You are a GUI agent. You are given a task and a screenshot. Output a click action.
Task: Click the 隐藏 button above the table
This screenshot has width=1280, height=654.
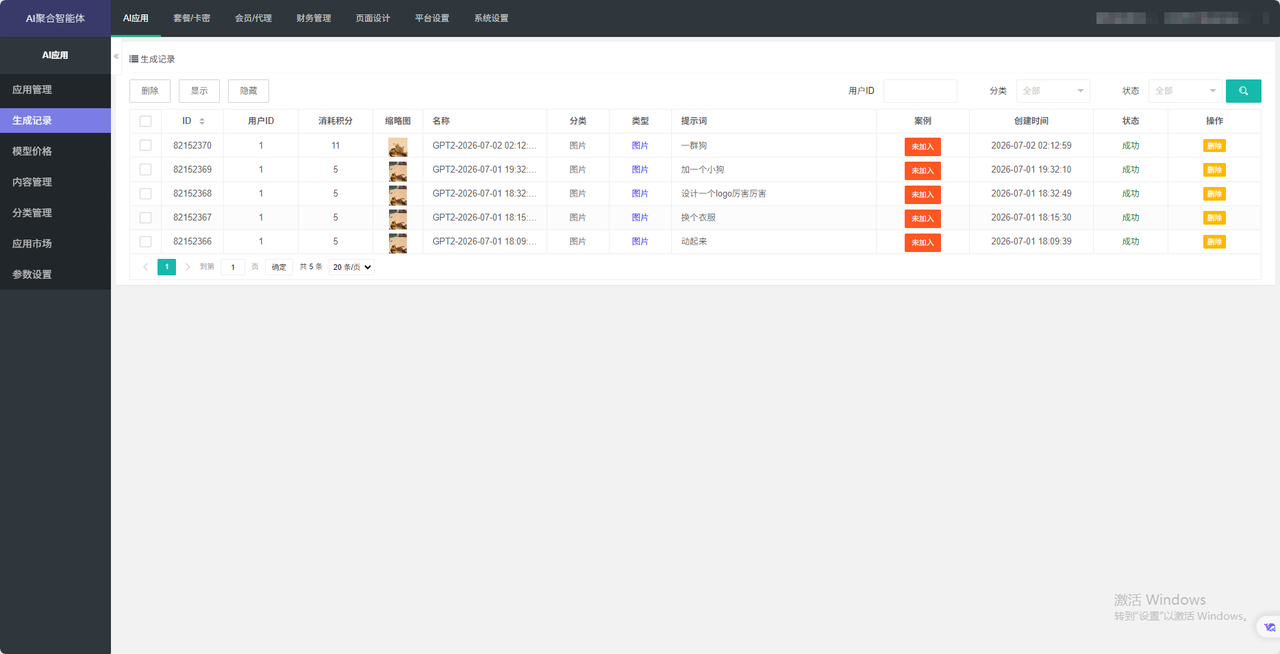tap(248, 91)
